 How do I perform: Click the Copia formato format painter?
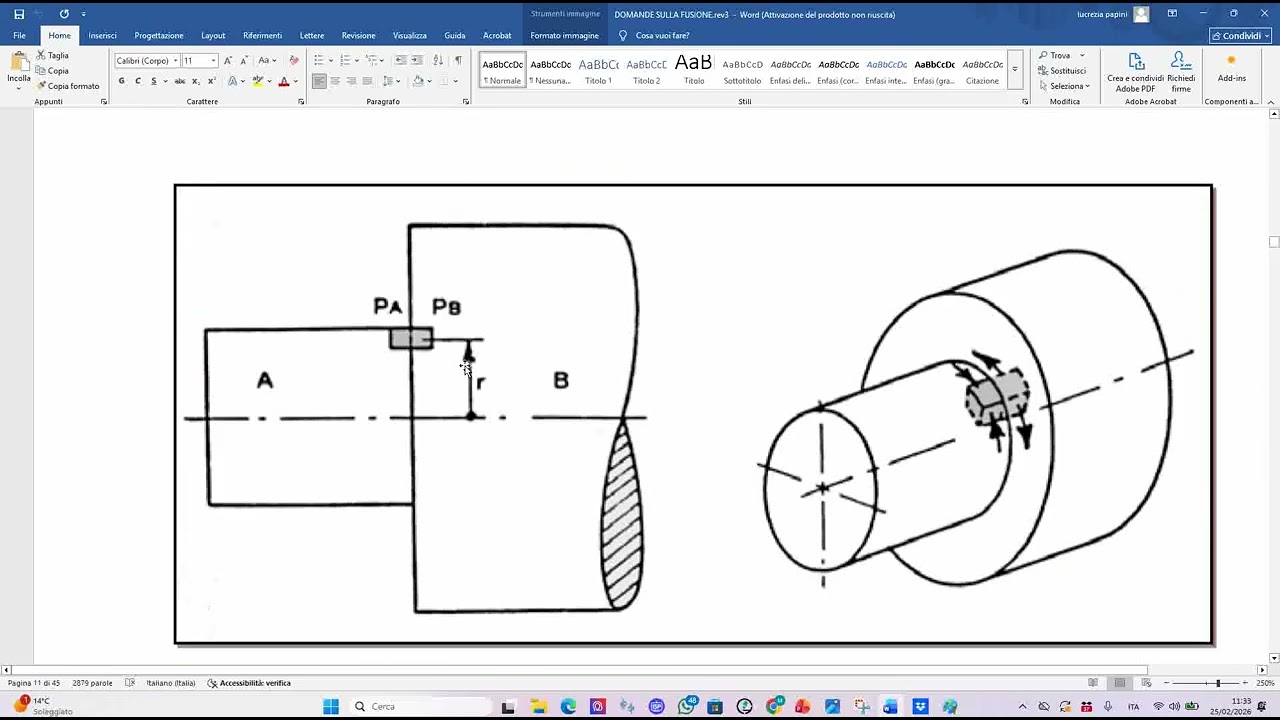tap(68, 86)
